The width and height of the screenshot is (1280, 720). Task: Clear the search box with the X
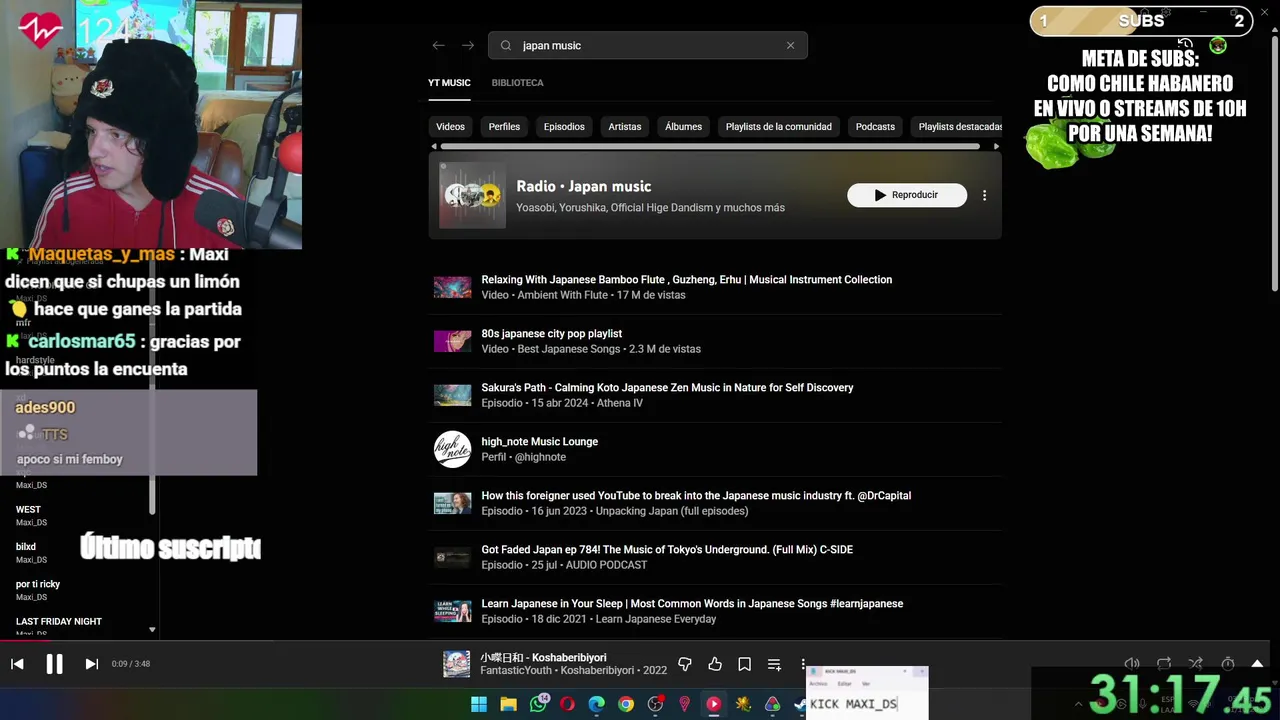point(790,45)
